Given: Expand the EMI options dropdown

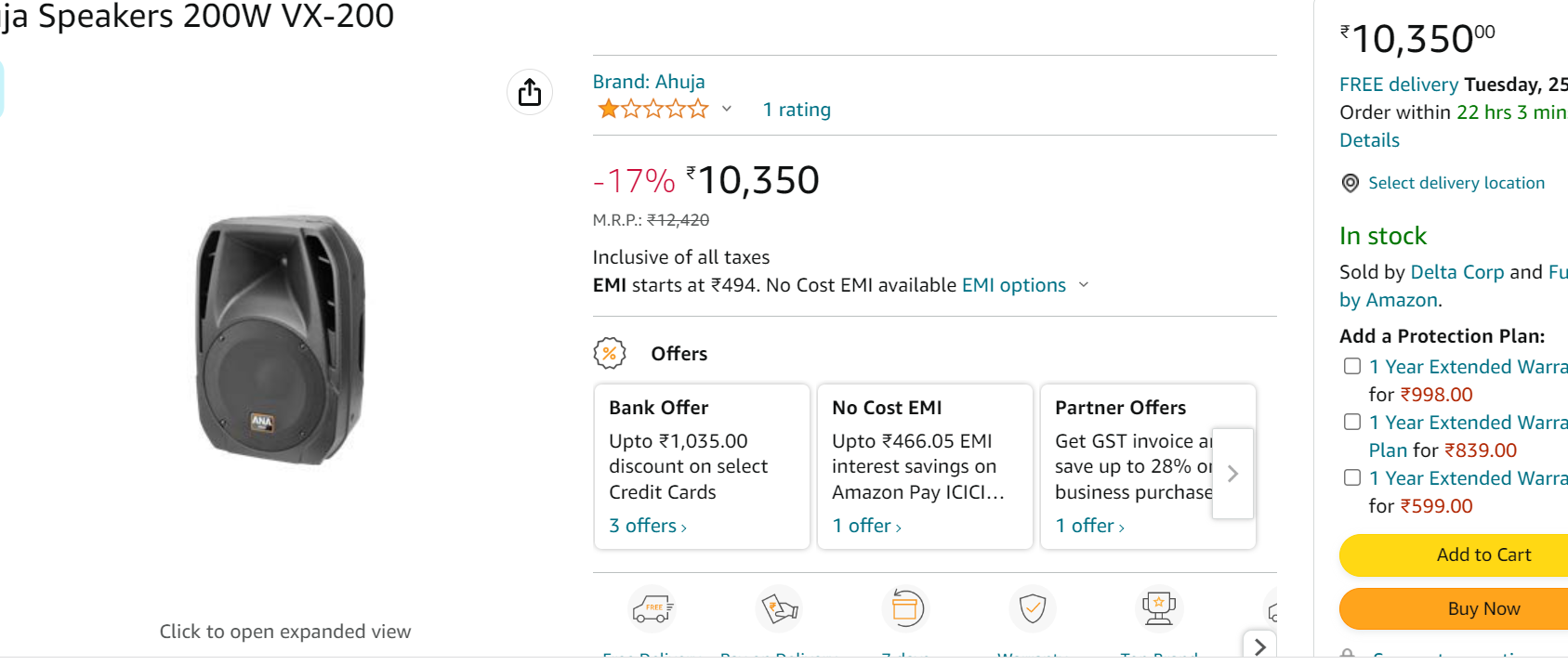Looking at the screenshot, I should pyautogui.click(x=1083, y=285).
